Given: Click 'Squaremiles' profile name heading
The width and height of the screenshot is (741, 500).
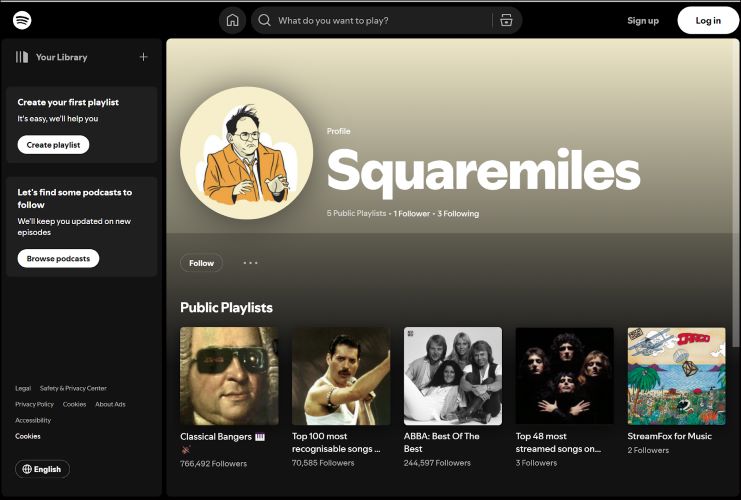Looking at the screenshot, I should point(483,171).
